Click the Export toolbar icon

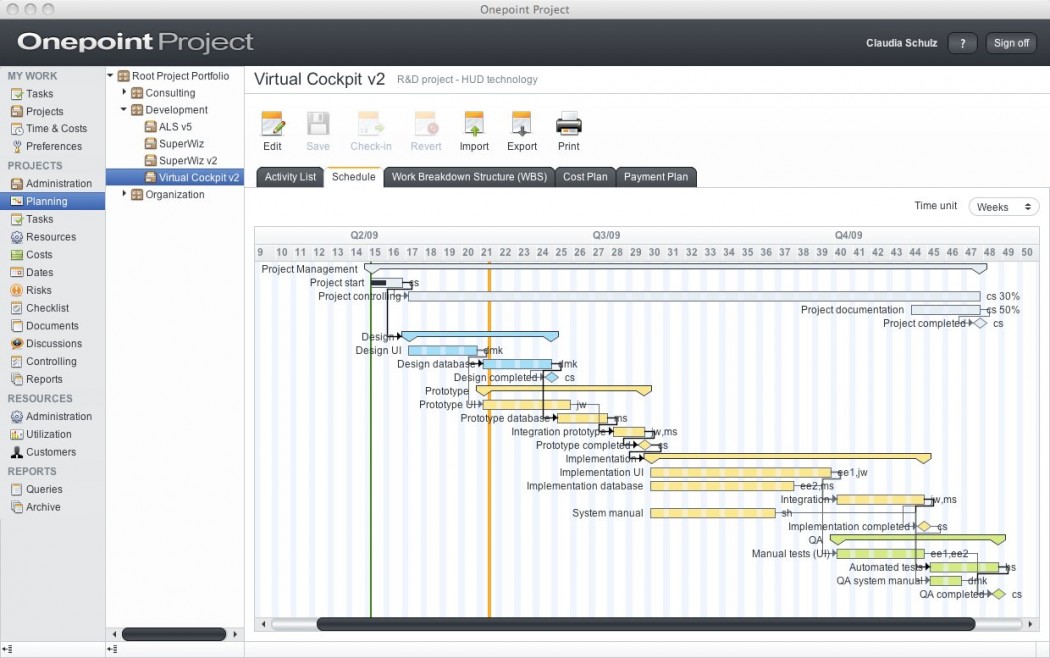point(522,124)
